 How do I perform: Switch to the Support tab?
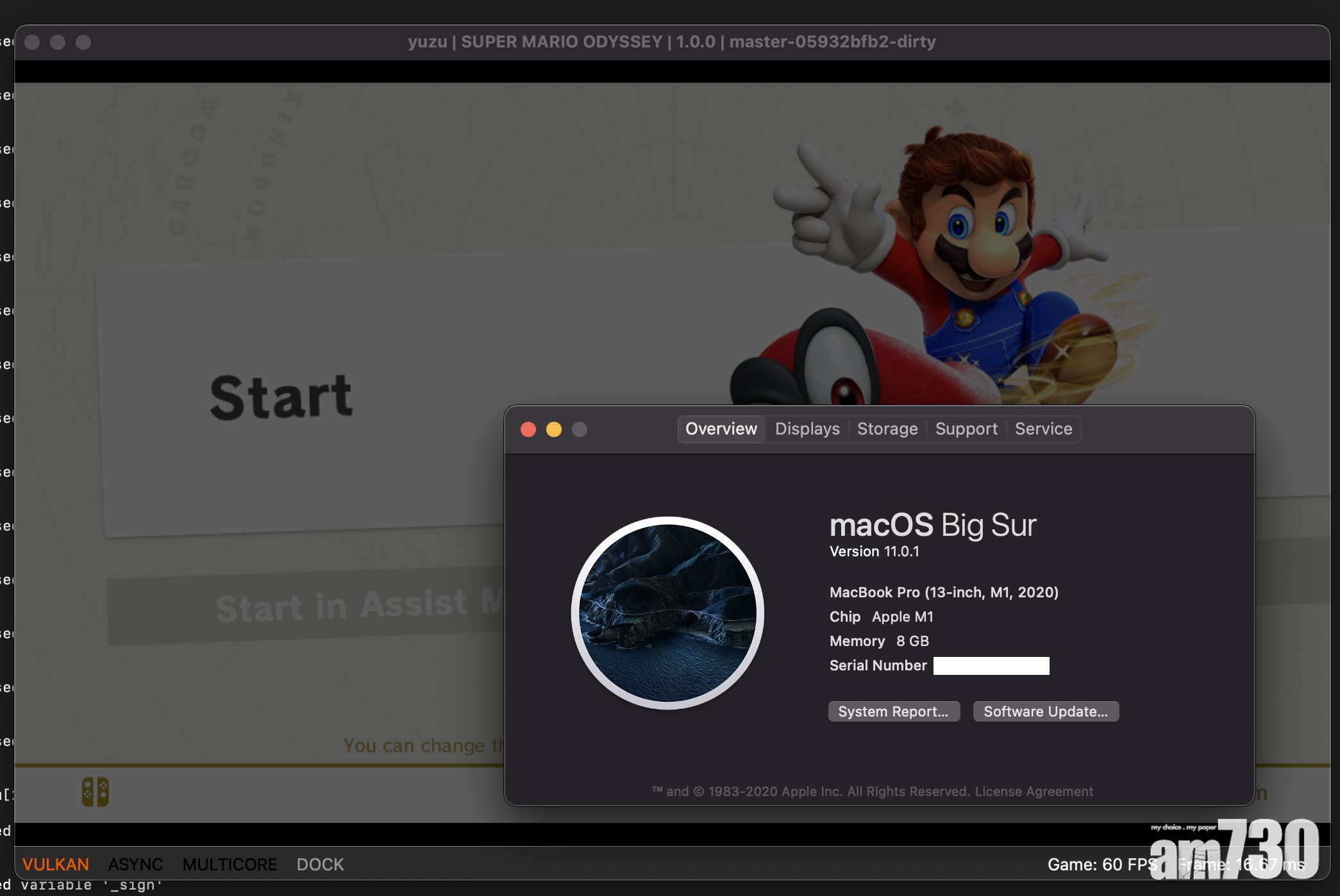966,429
